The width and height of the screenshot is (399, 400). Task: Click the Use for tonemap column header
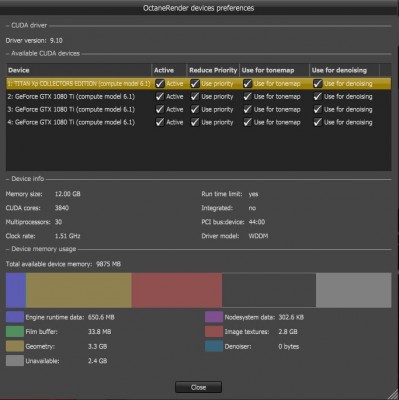pos(274,70)
